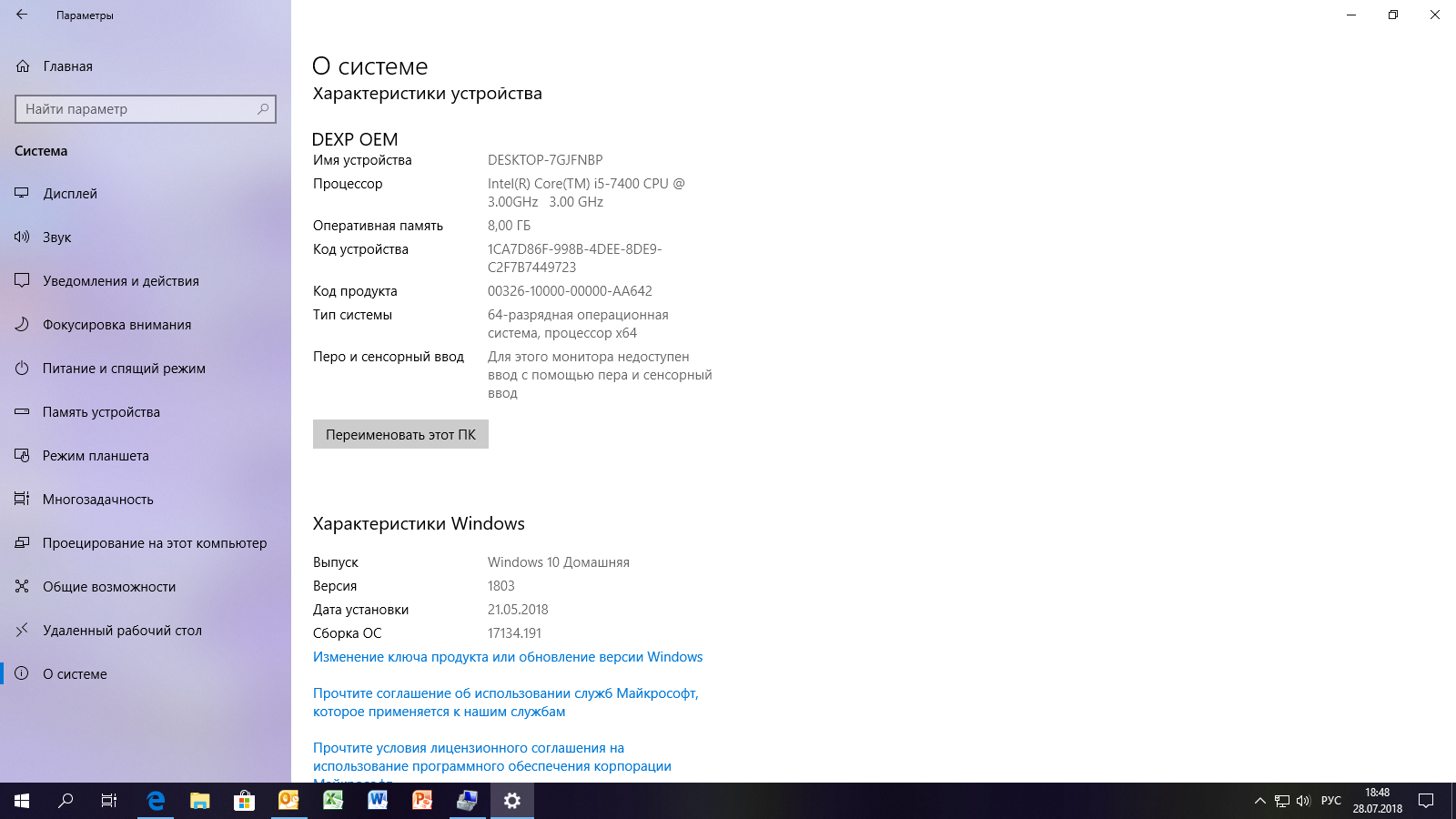Click the OS build value 17134.191
This screenshot has height=819, width=1456.
tap(514, 633)
